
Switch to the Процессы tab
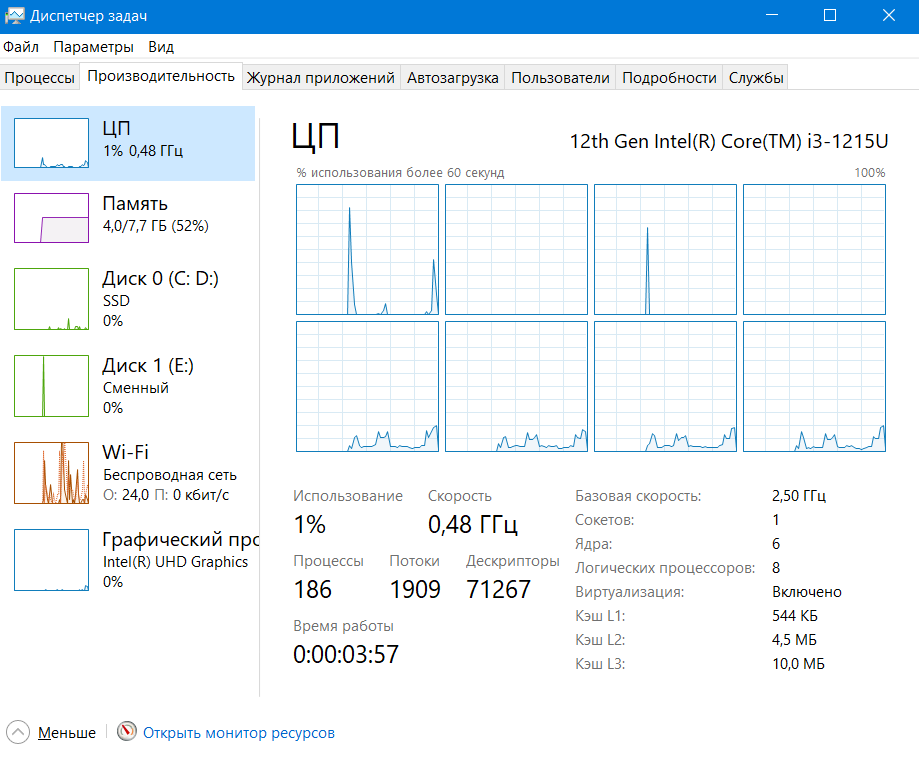pos(39,77)
